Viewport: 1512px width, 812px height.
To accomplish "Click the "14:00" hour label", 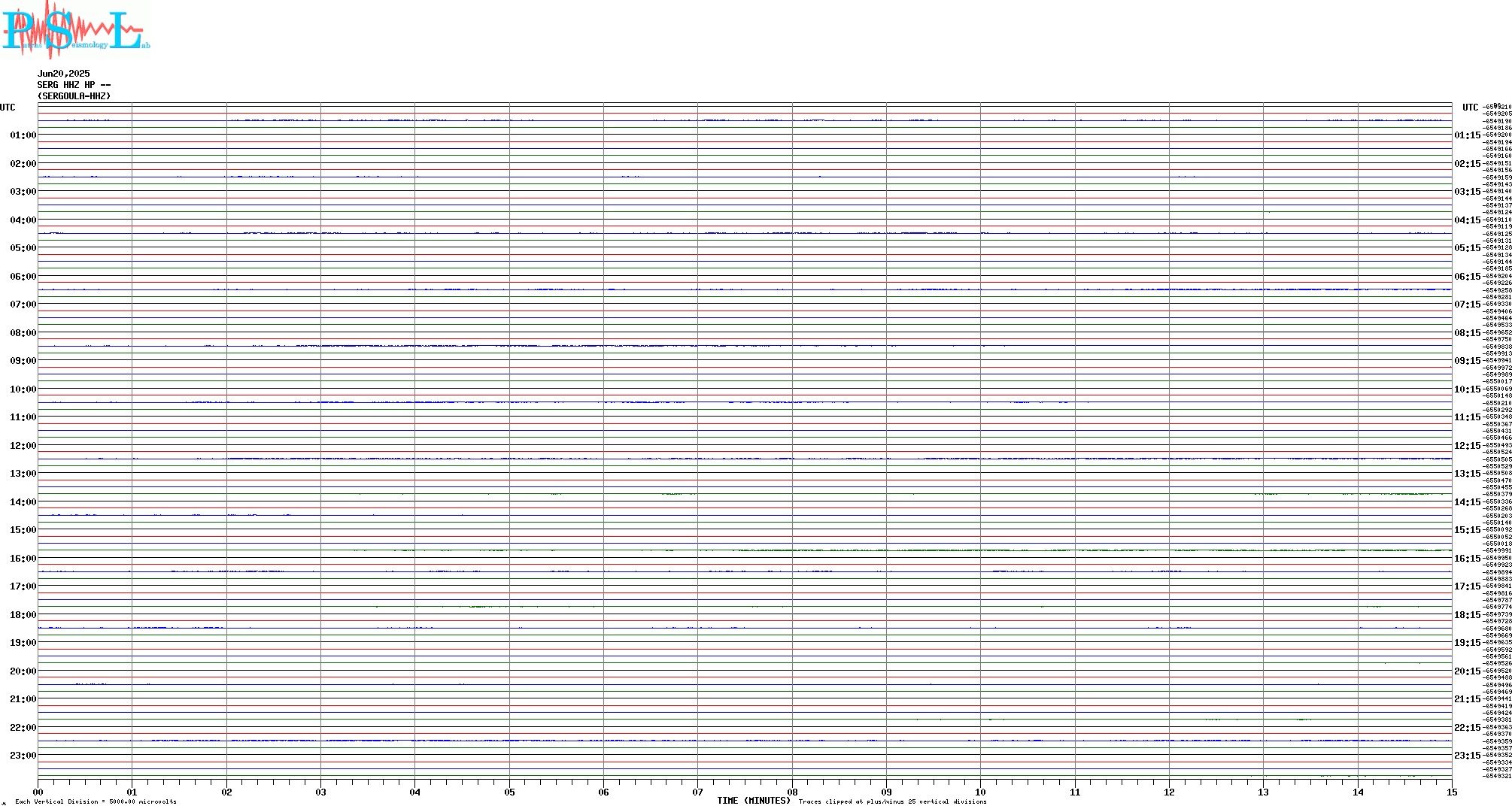I will (x=23, y=502).
